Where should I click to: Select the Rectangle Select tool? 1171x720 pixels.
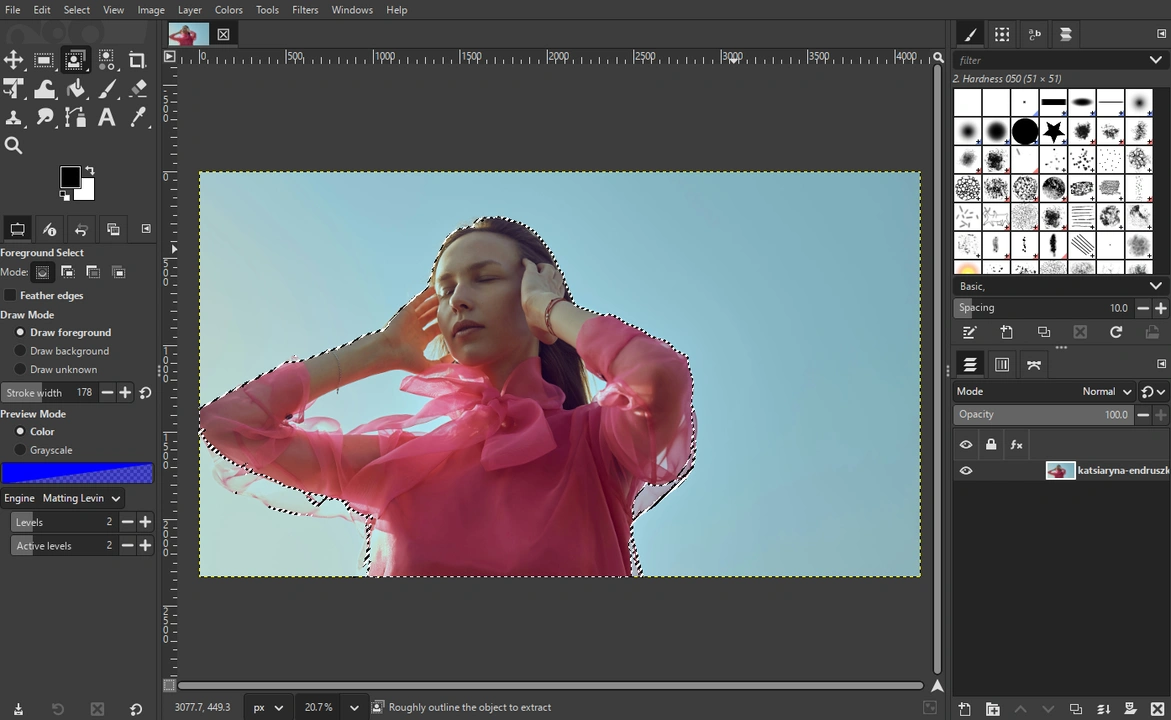click(44, 60)
